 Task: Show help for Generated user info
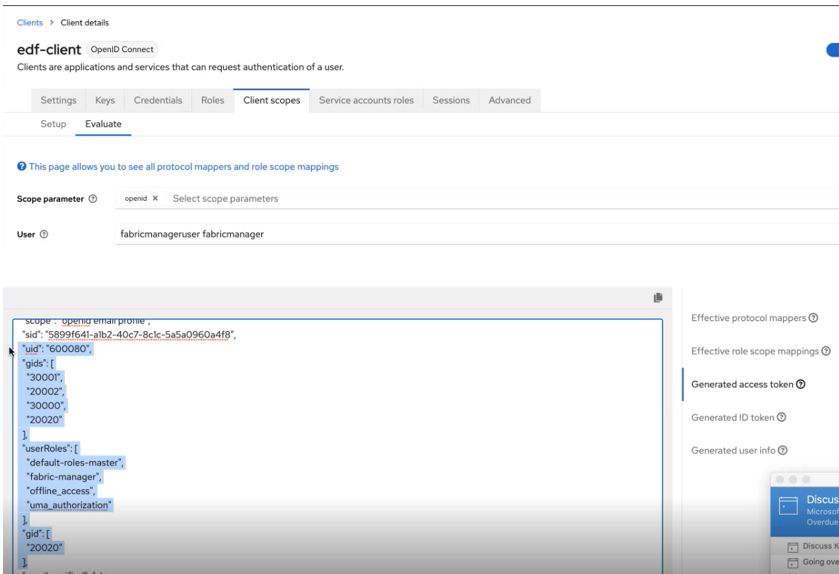pyautogui.click(x=782, y=450)
